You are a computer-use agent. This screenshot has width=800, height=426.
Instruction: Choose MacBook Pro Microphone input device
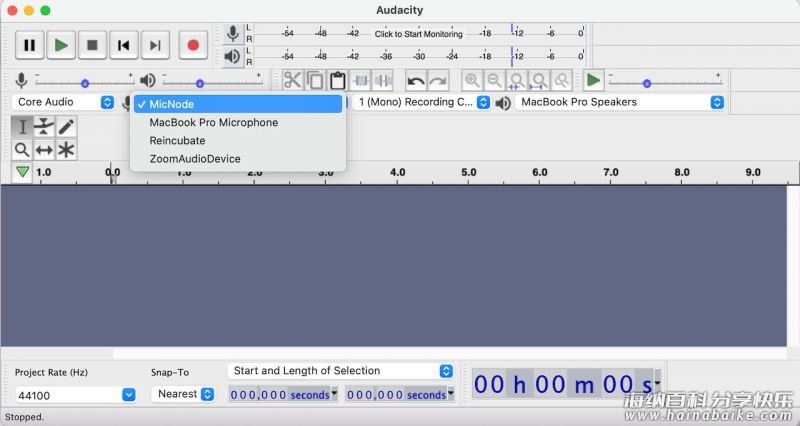click(238, 122)
